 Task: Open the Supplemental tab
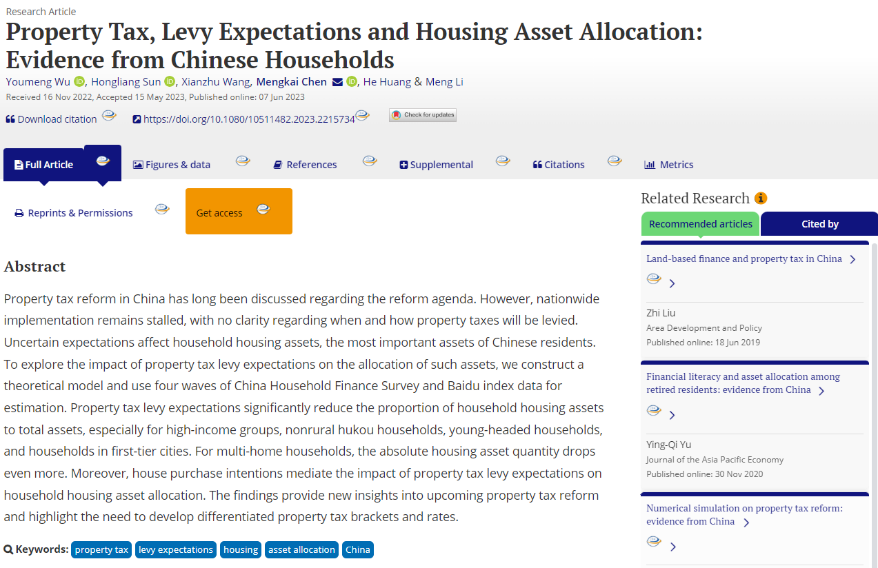click(436, 165)
